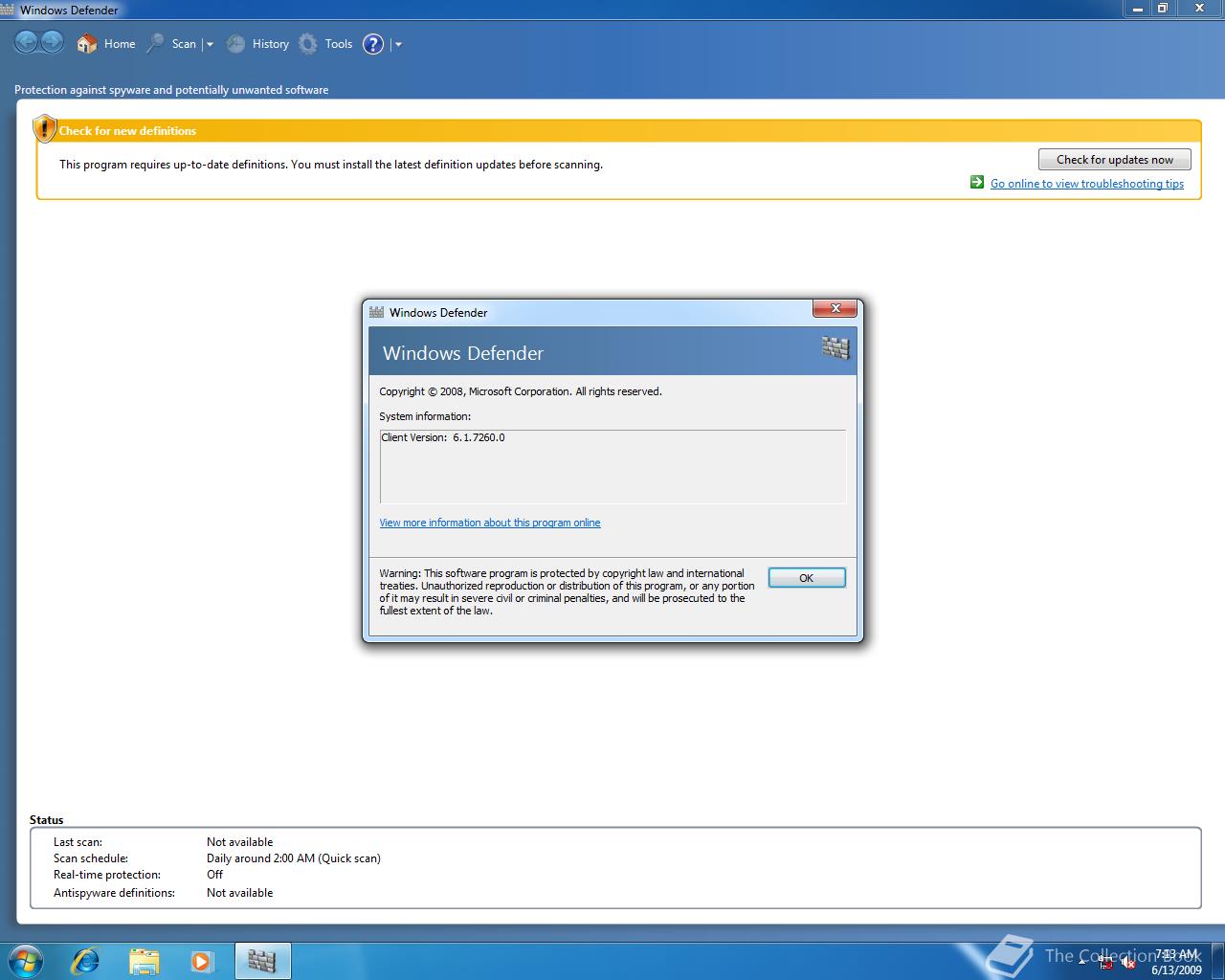
Task: Click the 6/13/2009 taskbar clock
Action: coord(1176,962)
